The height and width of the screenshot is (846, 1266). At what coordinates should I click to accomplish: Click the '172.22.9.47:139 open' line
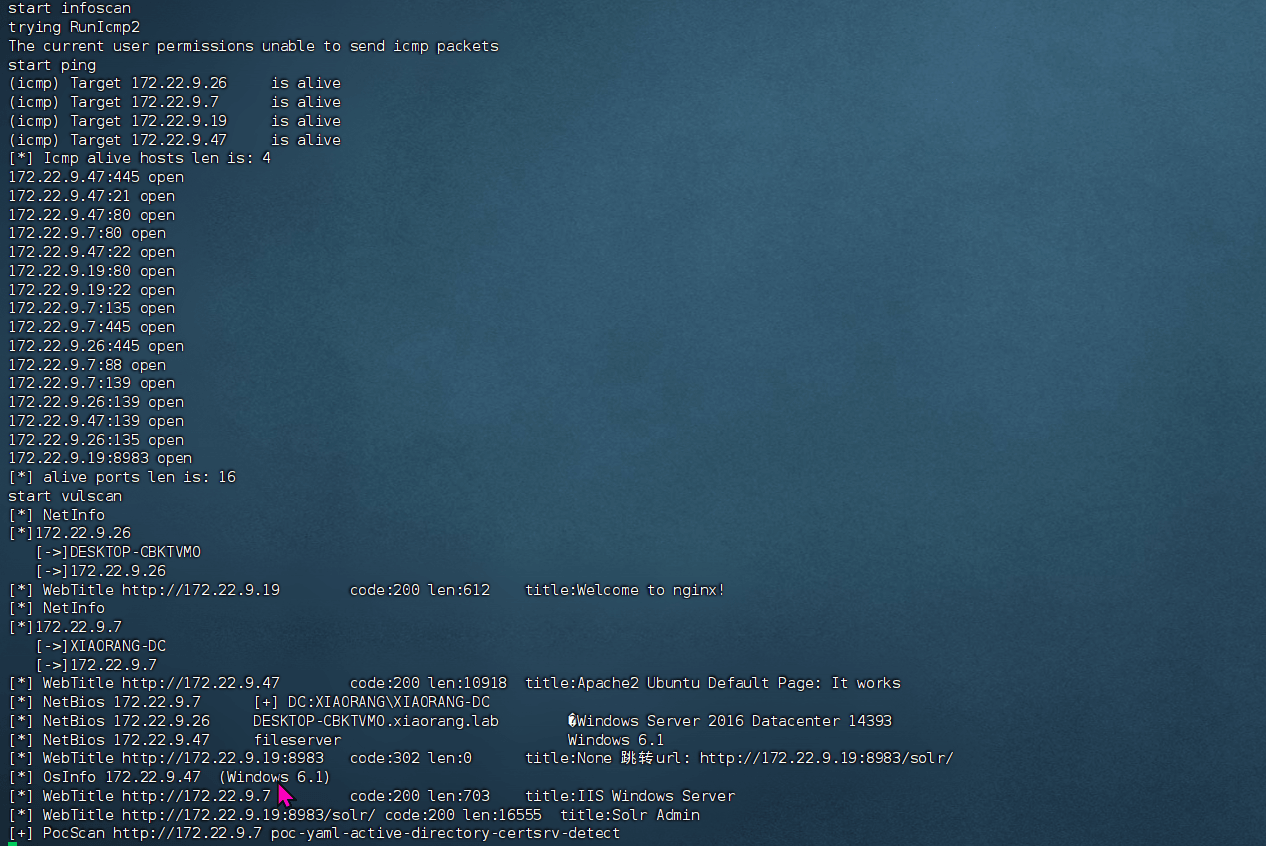pyautogui.click(x=96, y=421)
